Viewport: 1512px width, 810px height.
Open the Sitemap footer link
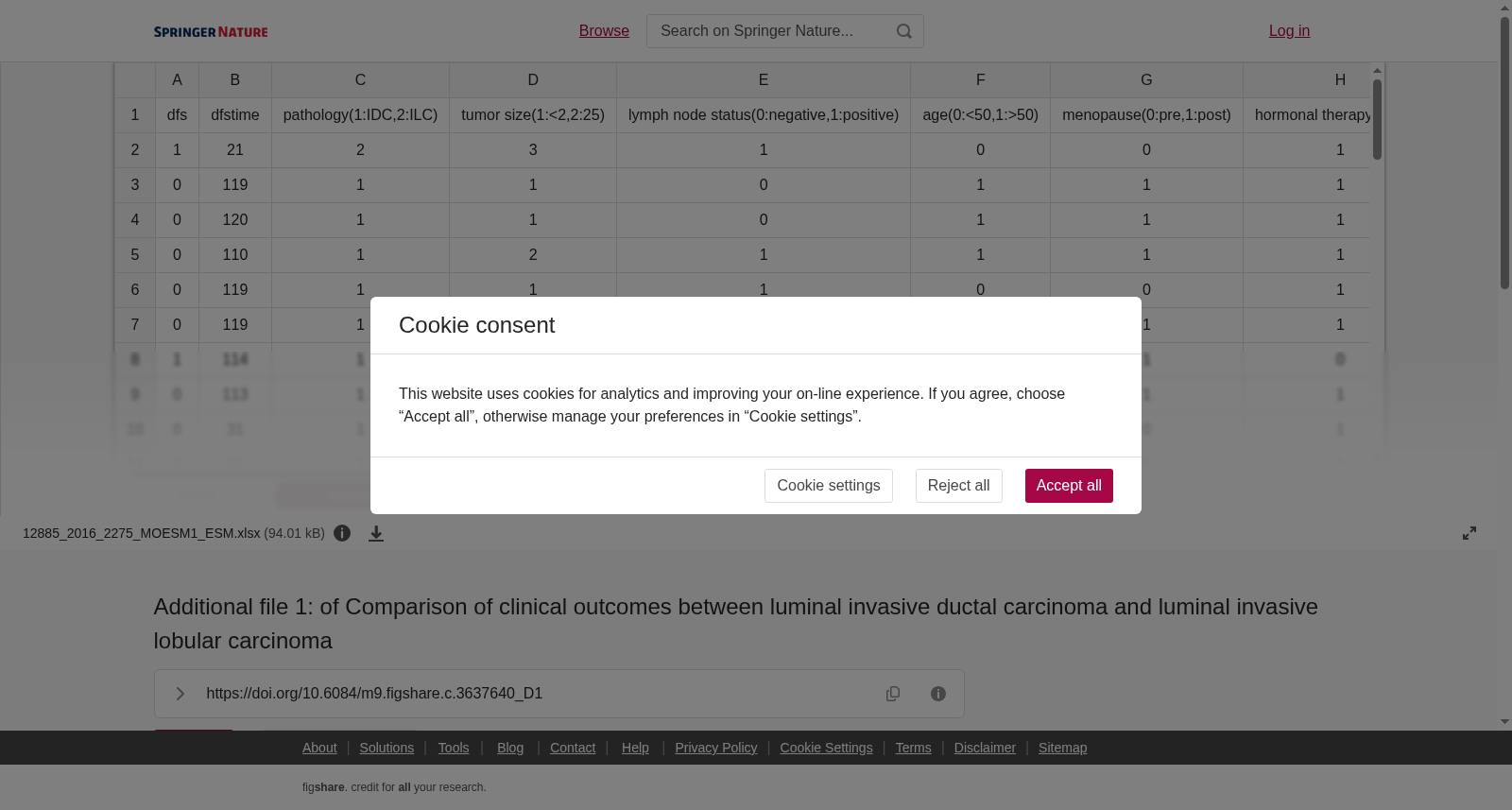click(1062, 748)
